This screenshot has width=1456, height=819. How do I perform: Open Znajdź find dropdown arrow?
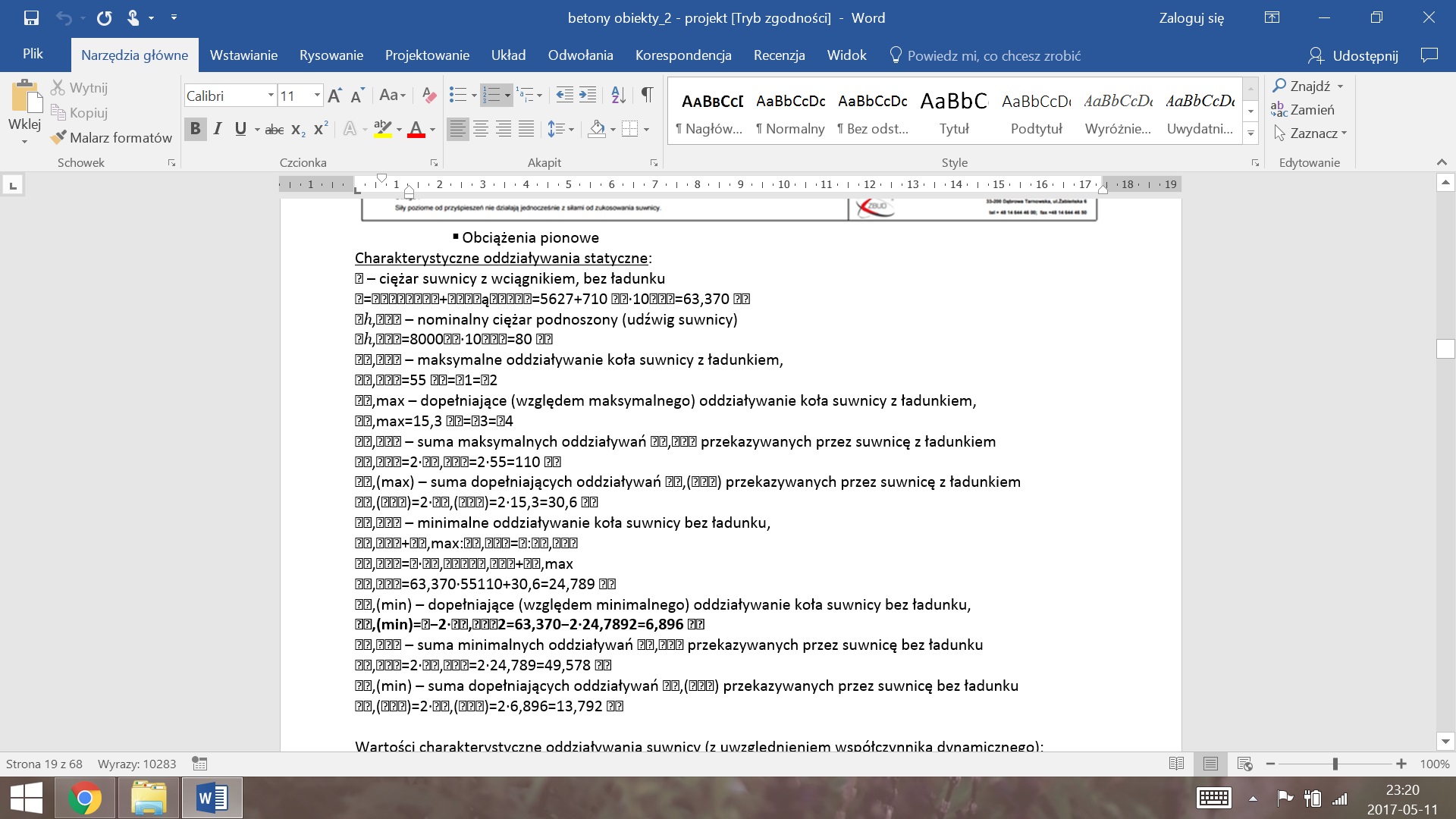(1340, 86)
